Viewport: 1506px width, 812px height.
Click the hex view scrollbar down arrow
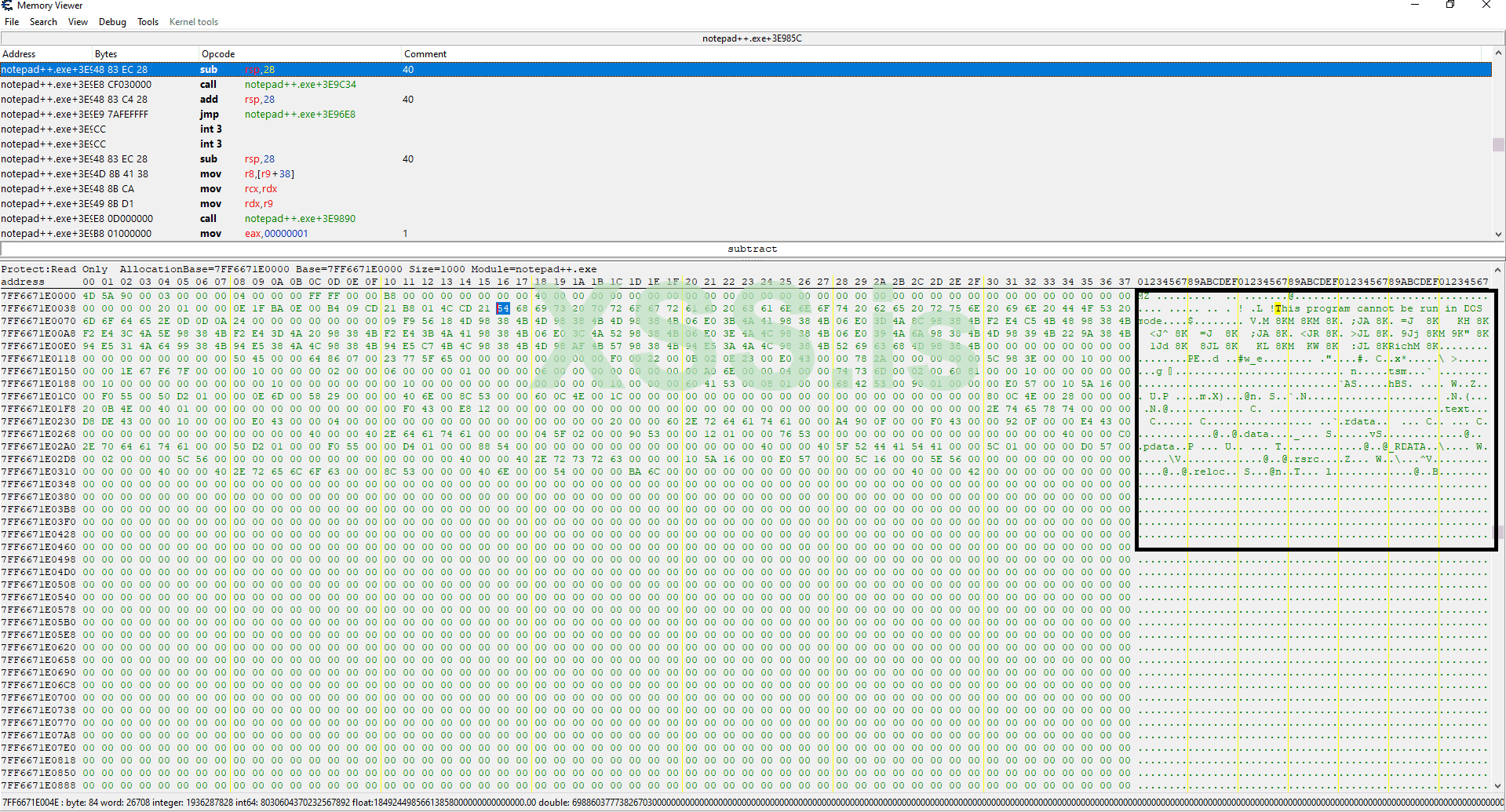[x=1498, y=785]
